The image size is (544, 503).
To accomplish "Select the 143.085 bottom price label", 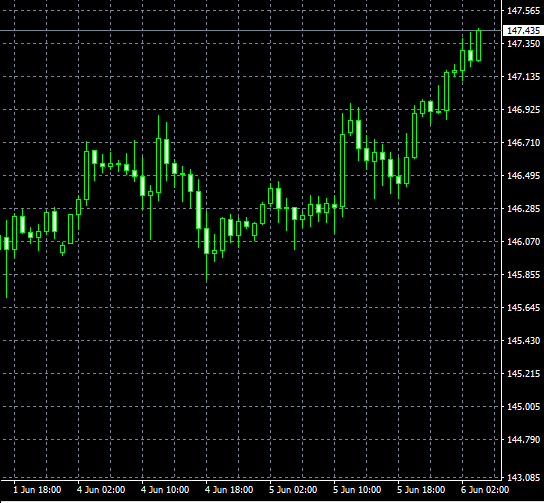I will click(524, 478).
